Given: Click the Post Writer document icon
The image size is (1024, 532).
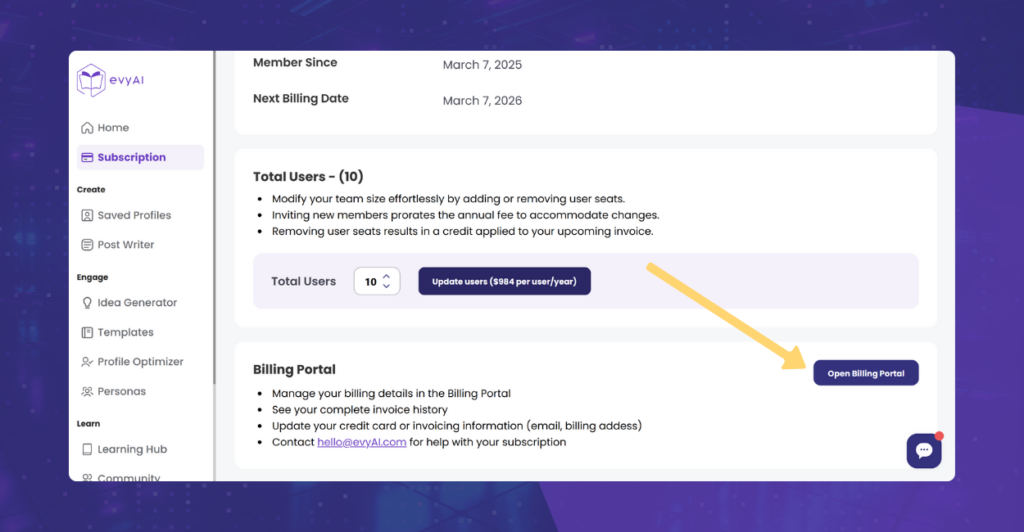Looking at the screenshot, I should click(x=87, y=245).
